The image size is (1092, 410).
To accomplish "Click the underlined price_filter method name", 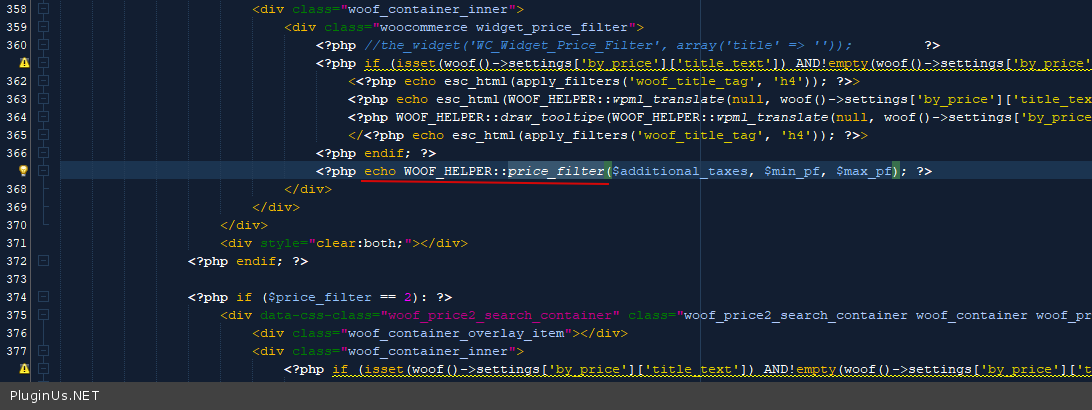I will point(556,171).
